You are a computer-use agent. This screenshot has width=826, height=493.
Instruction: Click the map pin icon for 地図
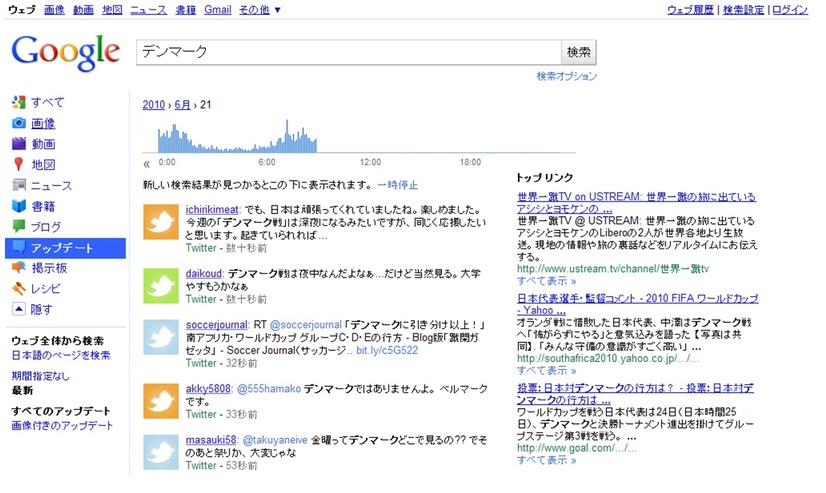pyautogui.click(x=18, y=164)
